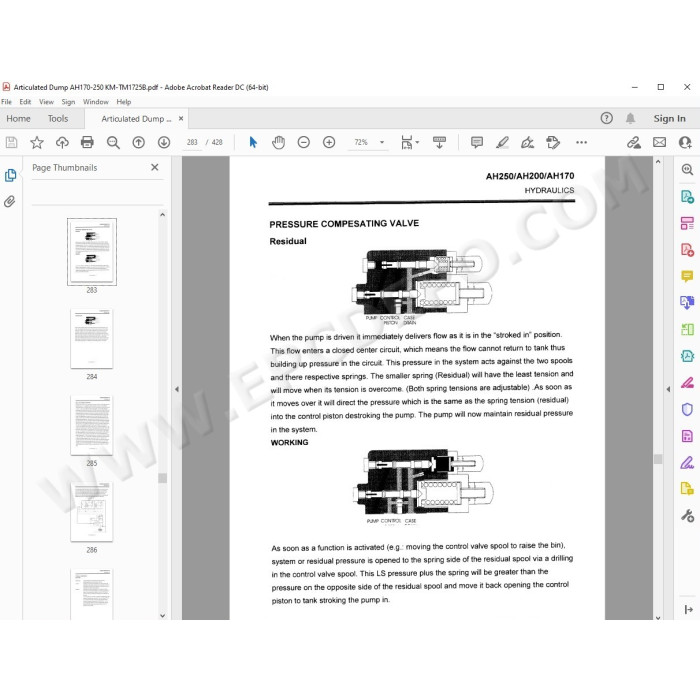Open the Sign document pen icon

527,142
